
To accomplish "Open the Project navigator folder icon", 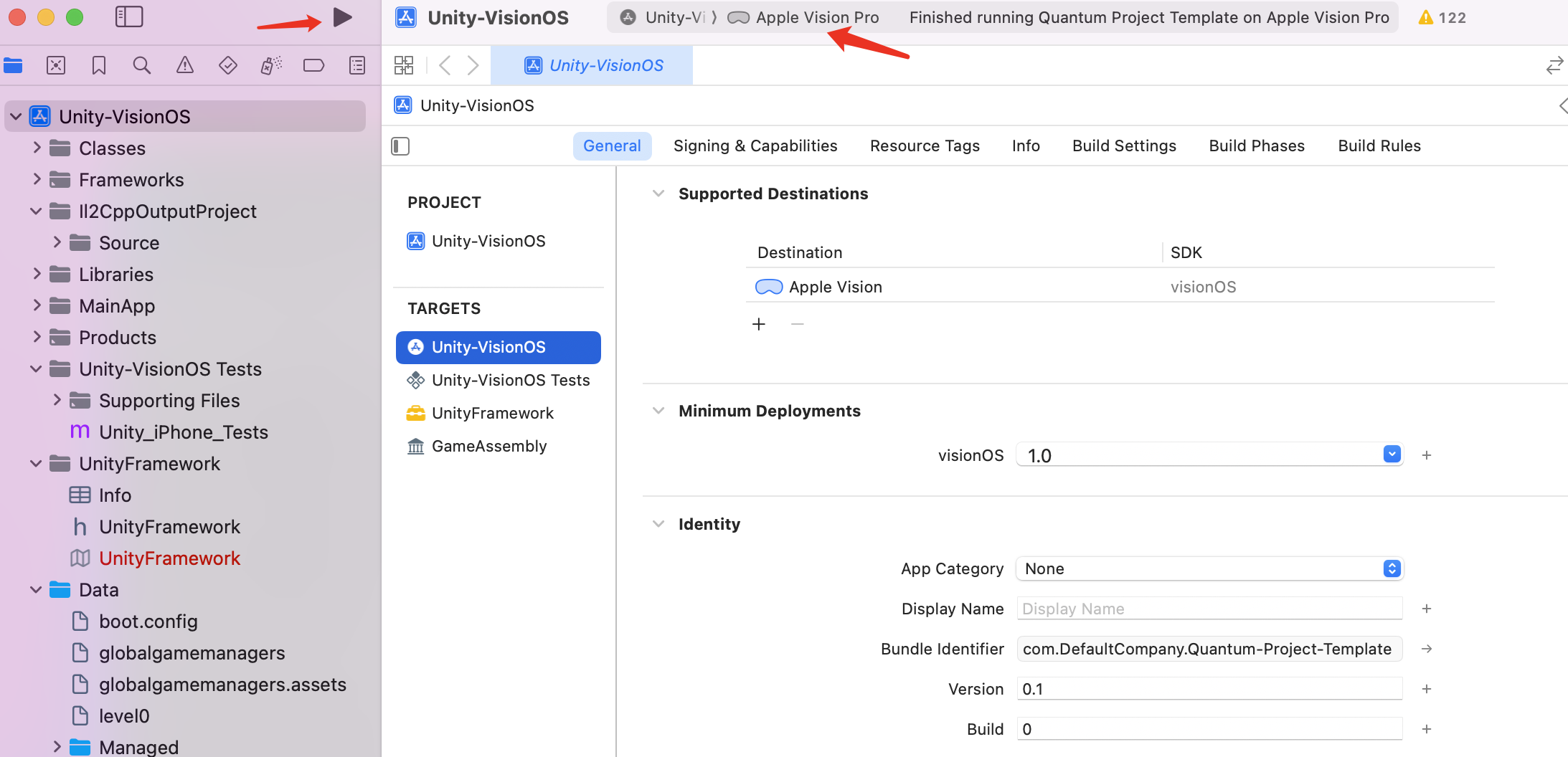I will pyautogui.click(x=13, y=66).
